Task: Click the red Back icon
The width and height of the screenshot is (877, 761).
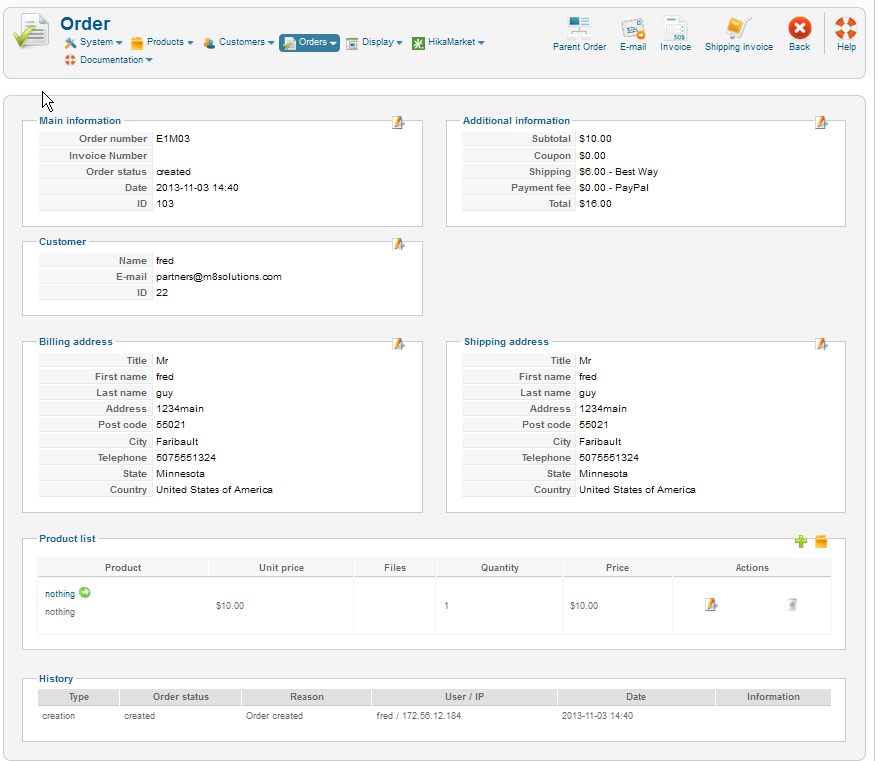Action: tap(799, 28)
